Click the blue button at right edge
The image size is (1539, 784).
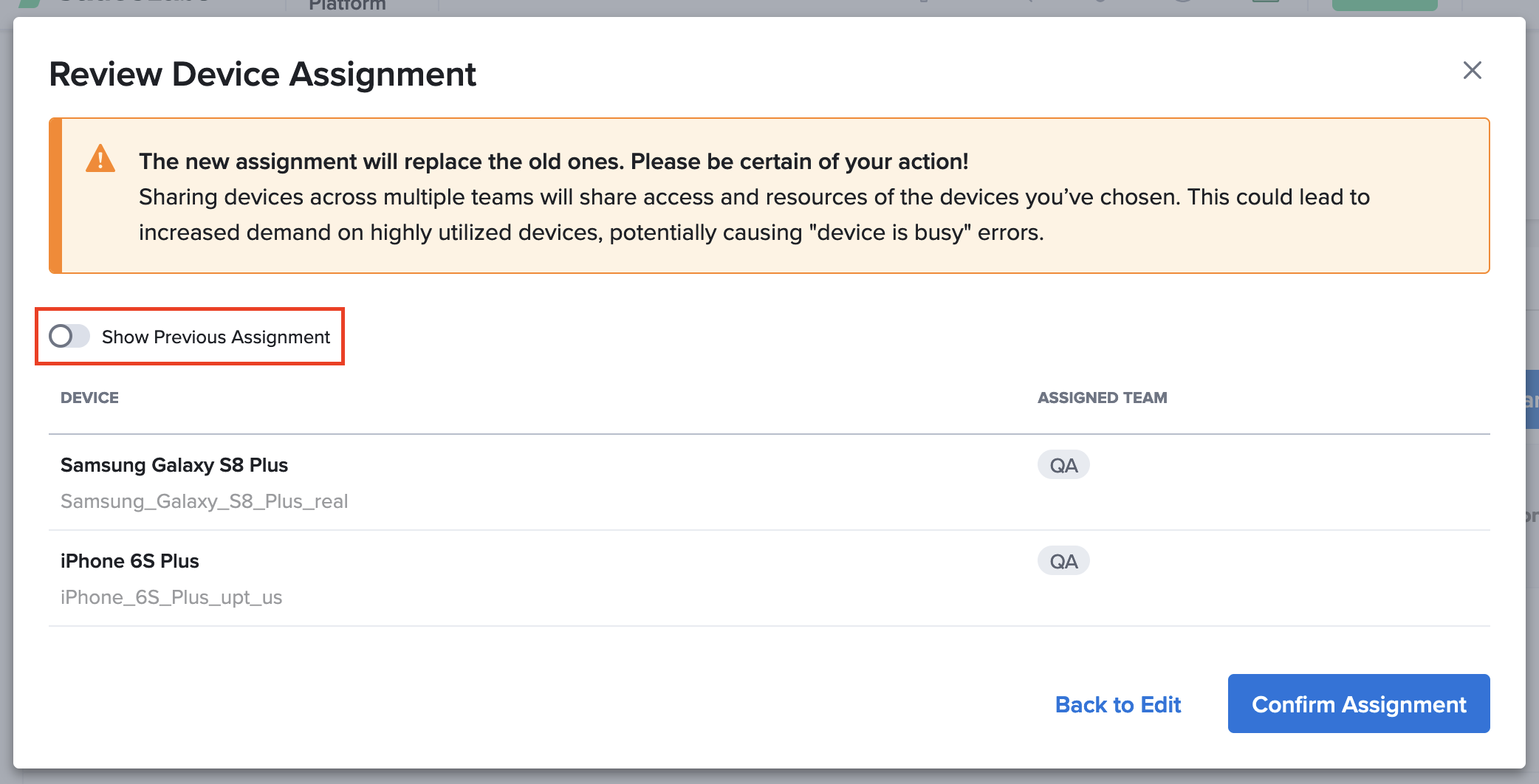tap(1532, 400)
